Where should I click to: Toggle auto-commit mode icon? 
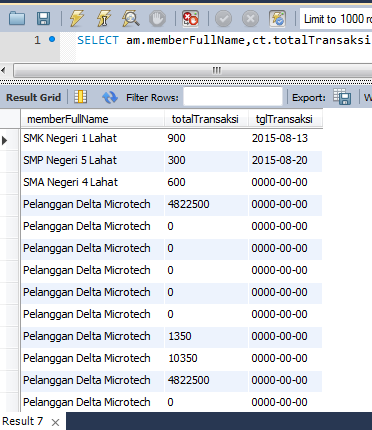pos(277,19)
